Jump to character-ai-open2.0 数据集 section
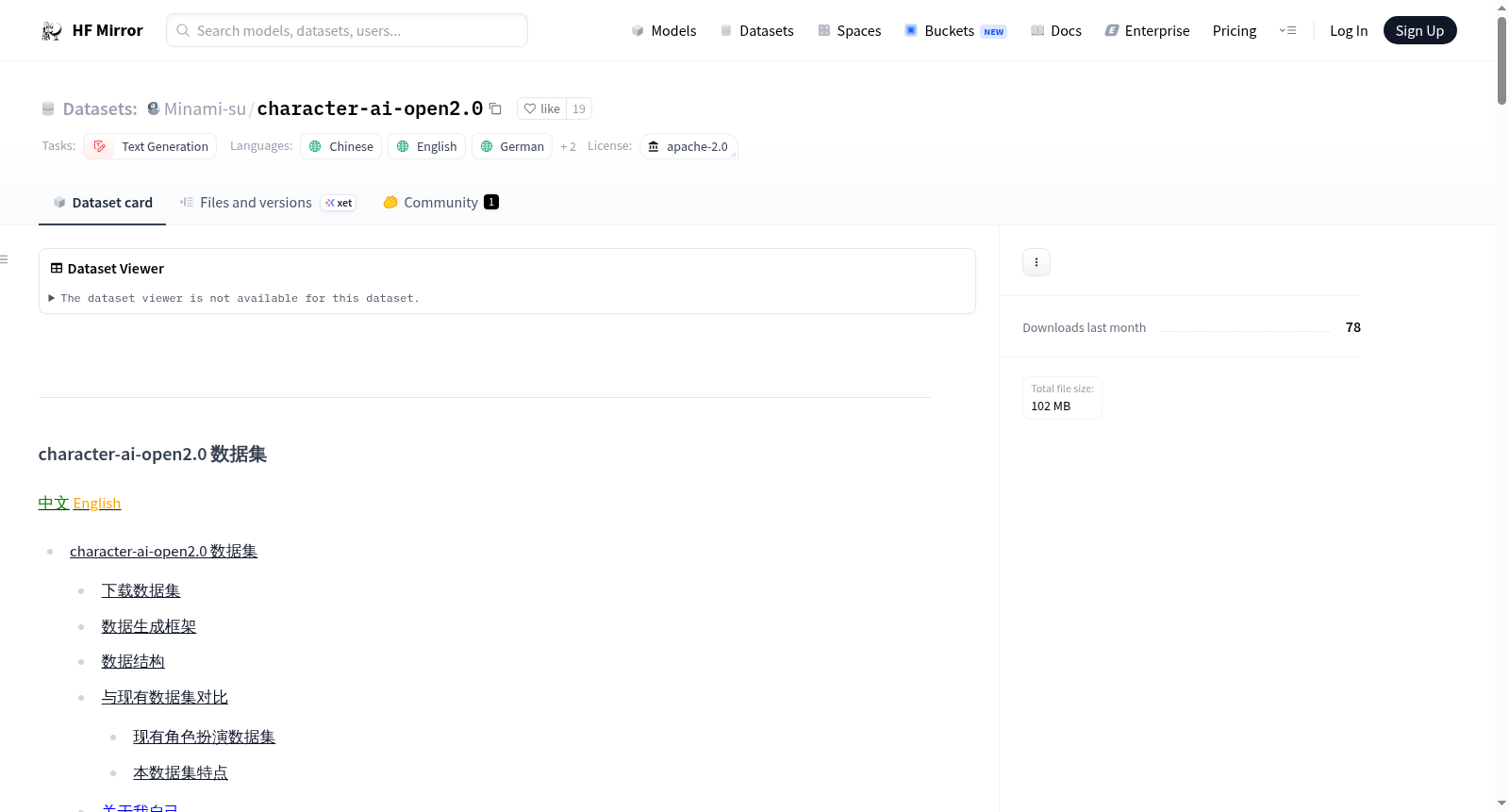This screenshot has width=1509, height=812. click(163, 551)
